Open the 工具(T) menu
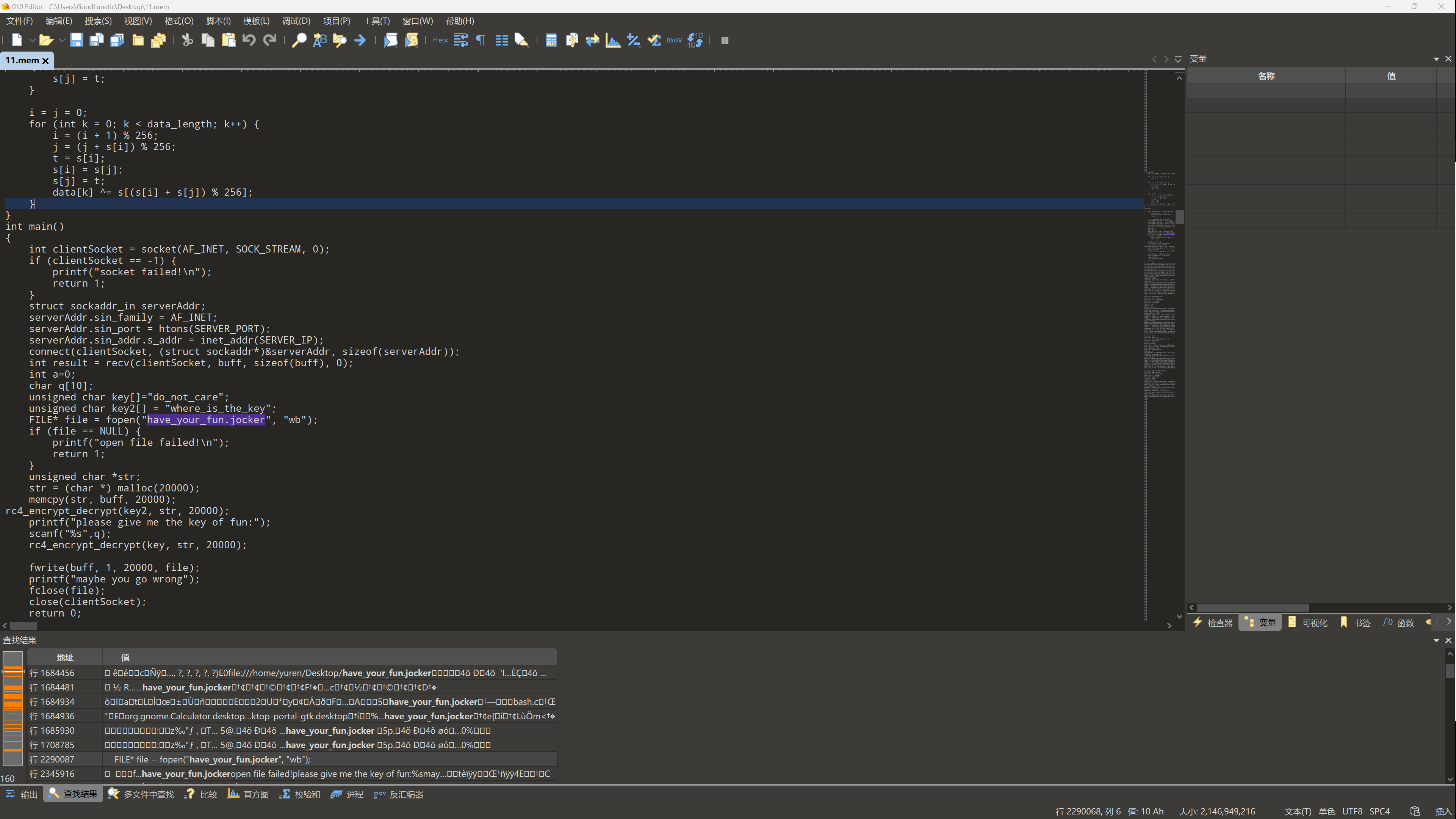This screenshot has width=1456, height=819. point(376,21)
